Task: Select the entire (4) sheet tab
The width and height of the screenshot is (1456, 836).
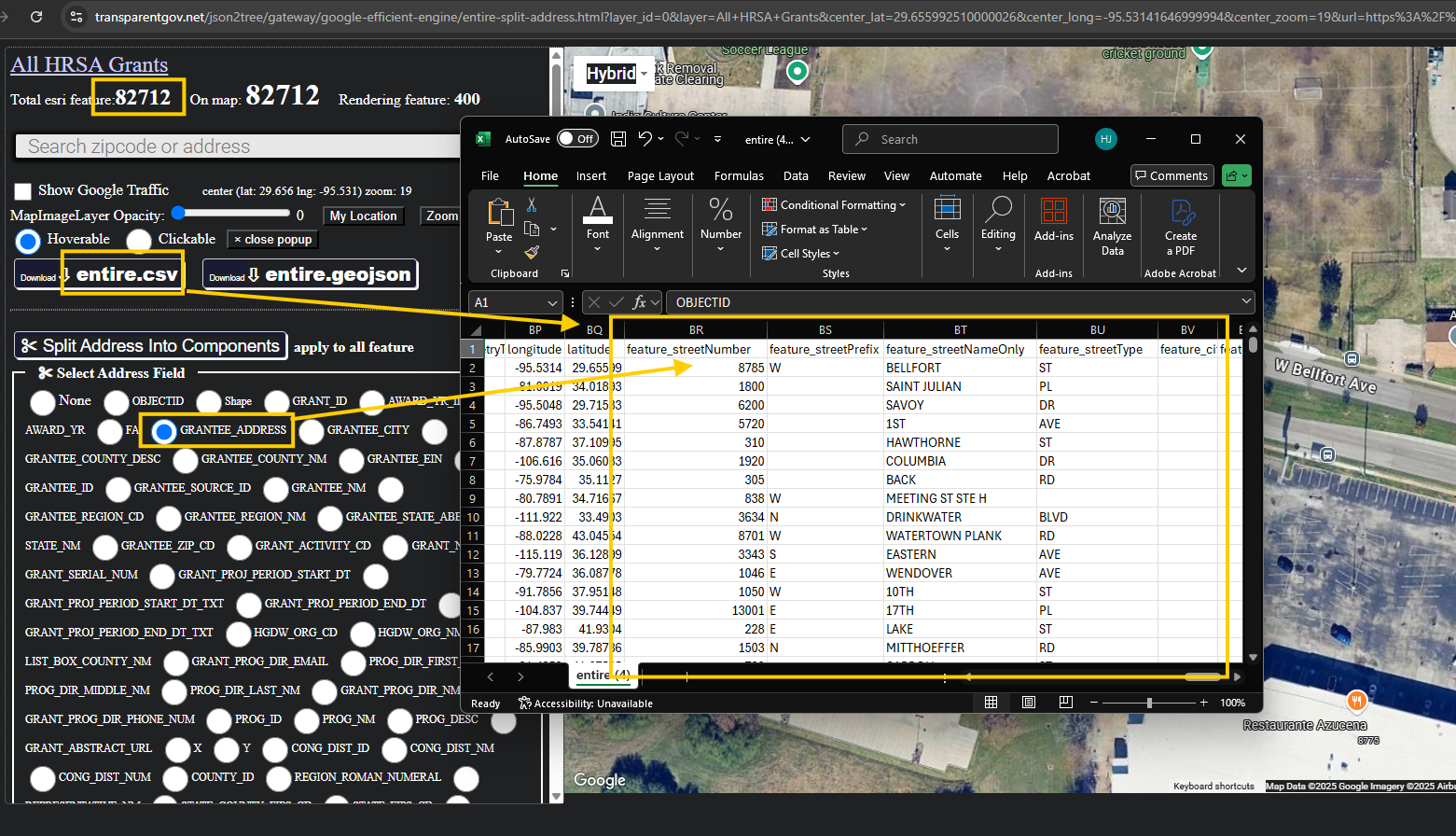Action: point(603,675)
